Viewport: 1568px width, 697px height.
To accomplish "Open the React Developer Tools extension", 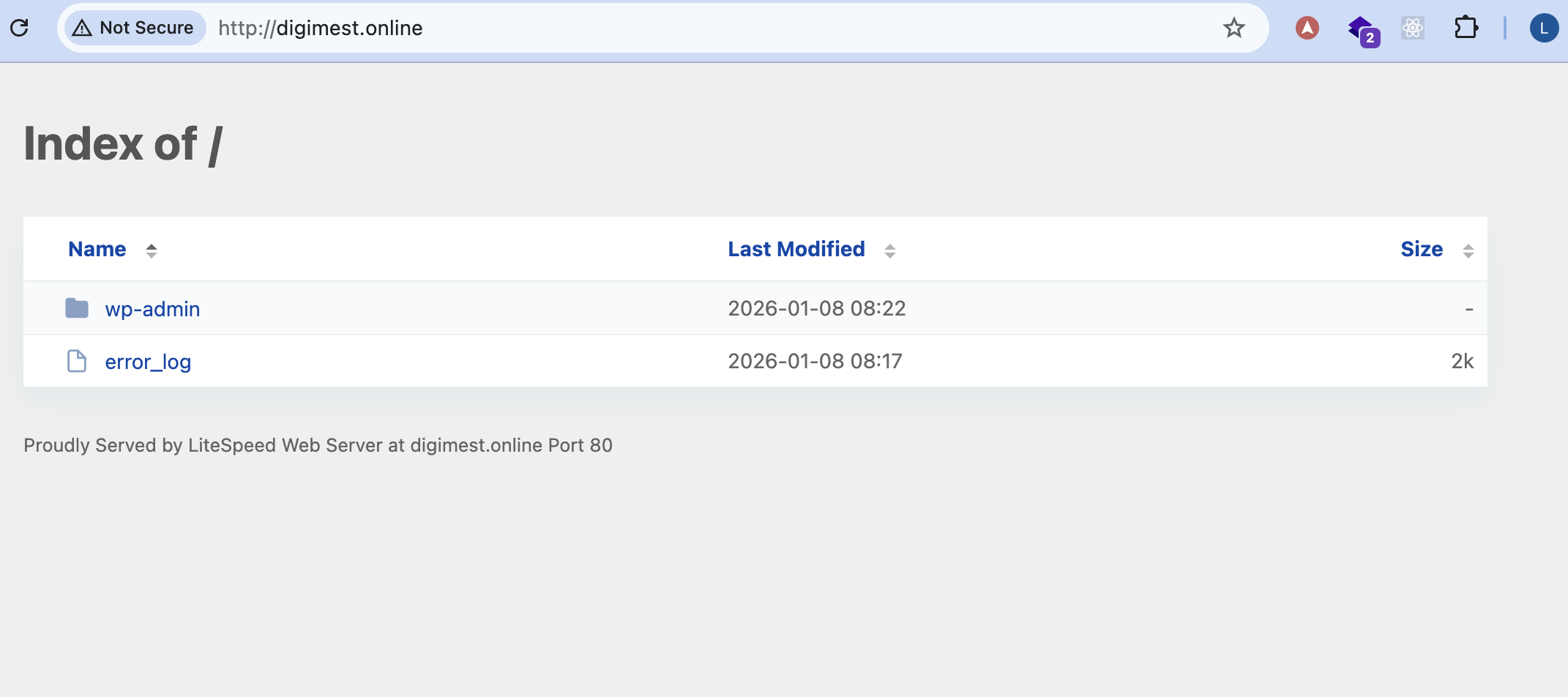I will tap(1412, 28).
